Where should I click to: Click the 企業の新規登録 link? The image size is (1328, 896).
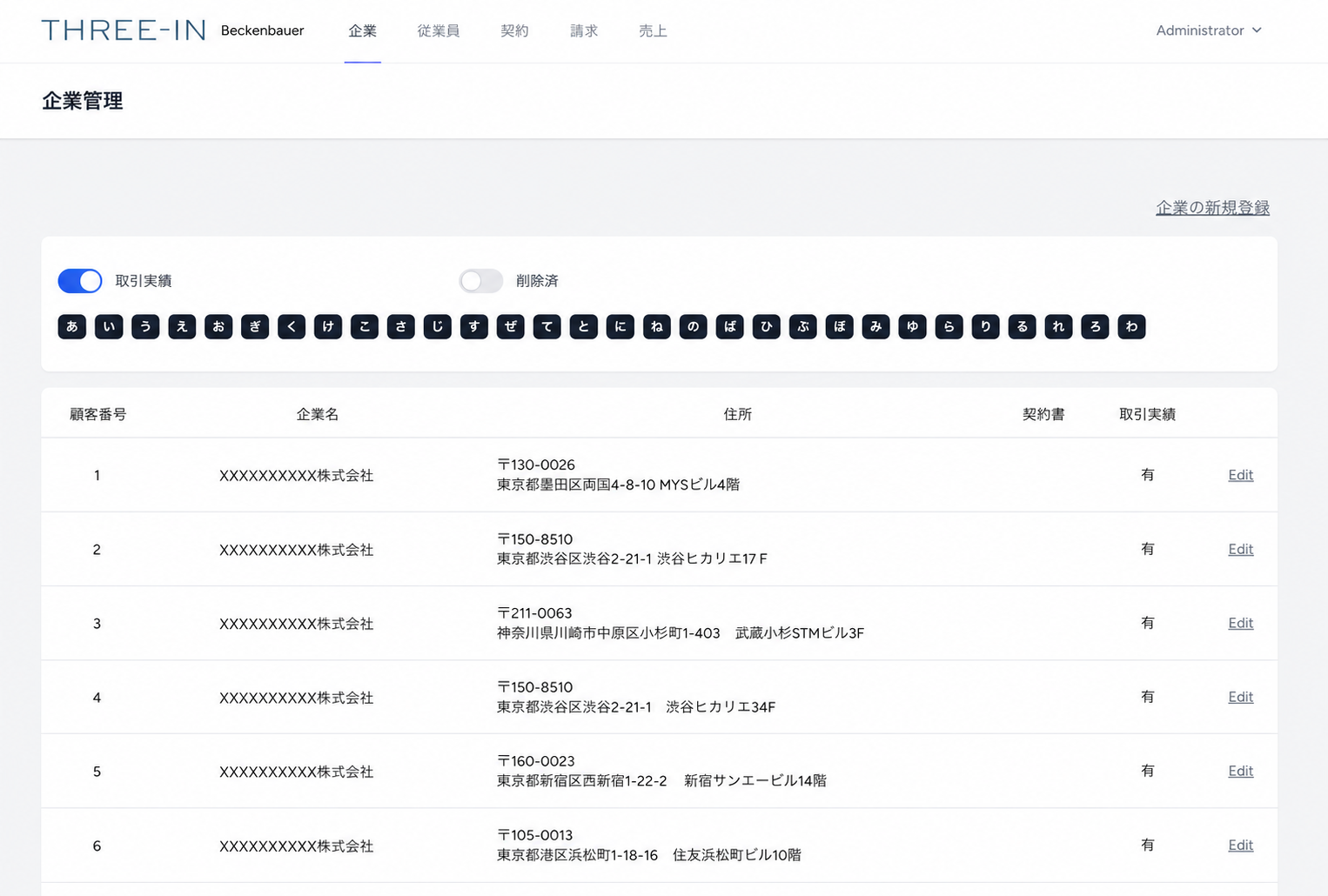(x=1212, y=208)
